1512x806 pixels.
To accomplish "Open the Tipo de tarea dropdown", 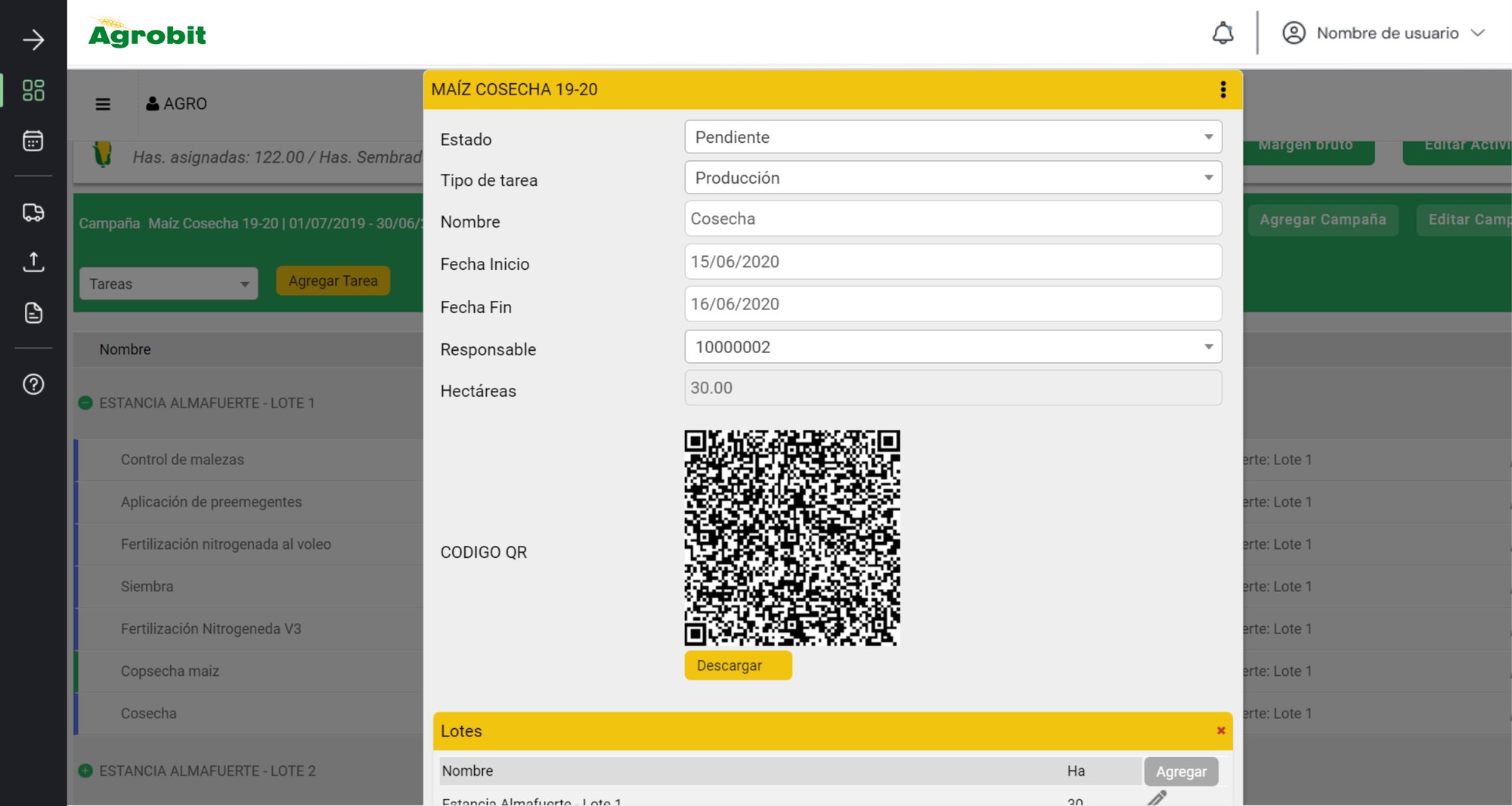I will [x=953, y=178].
